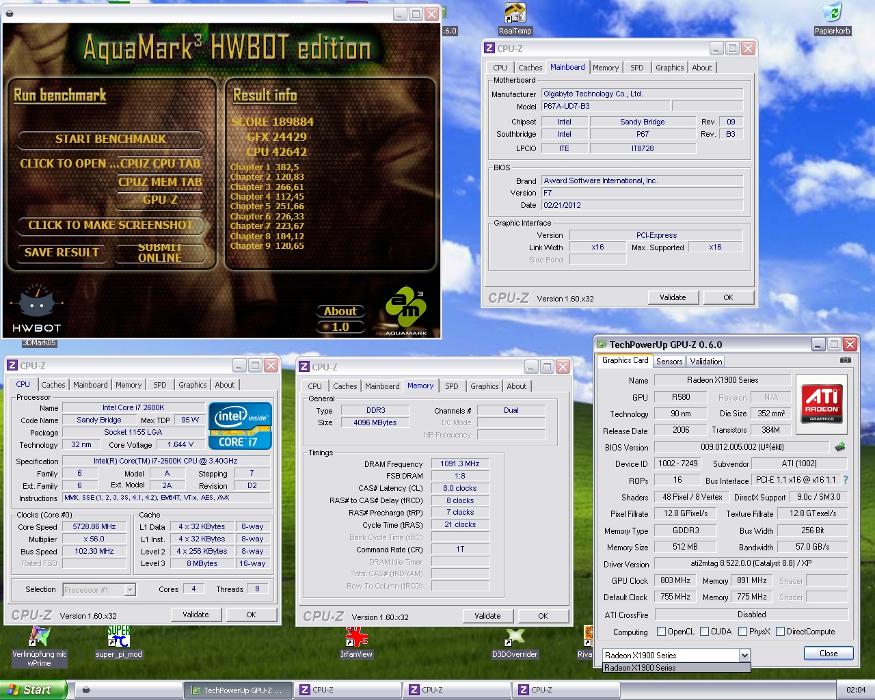Click SUBMIT ONLINE in AquaMark
This screenshot has width=875, height=700.
(160, 253)
